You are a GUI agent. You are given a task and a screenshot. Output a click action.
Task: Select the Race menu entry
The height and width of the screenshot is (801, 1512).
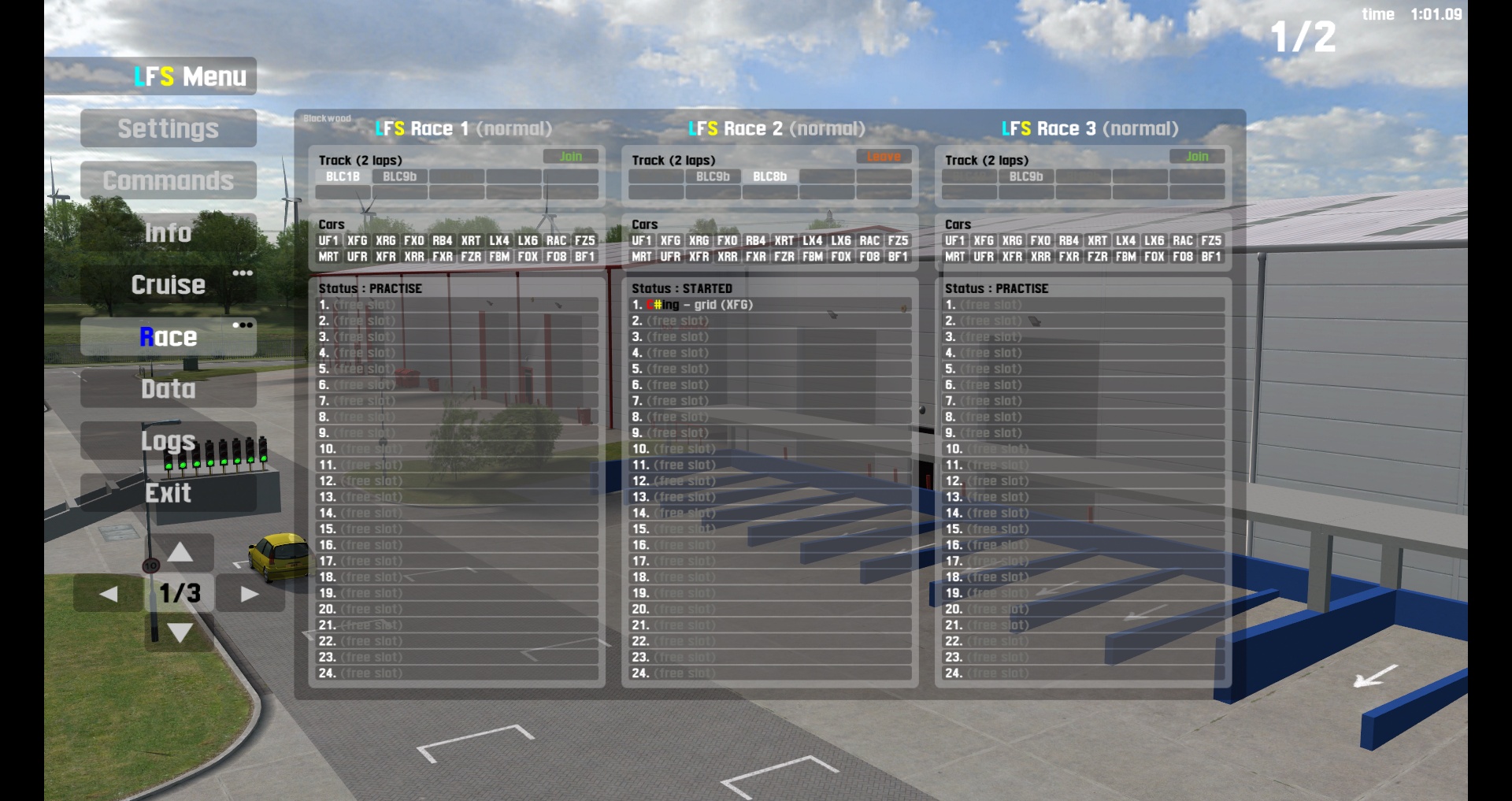[169, 336]
